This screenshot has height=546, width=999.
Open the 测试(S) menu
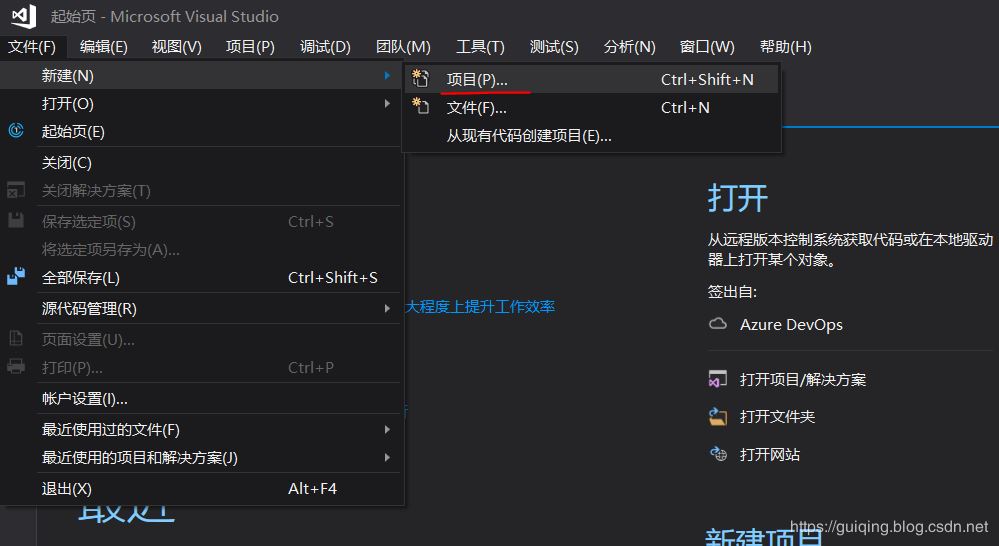click(554, 47)
